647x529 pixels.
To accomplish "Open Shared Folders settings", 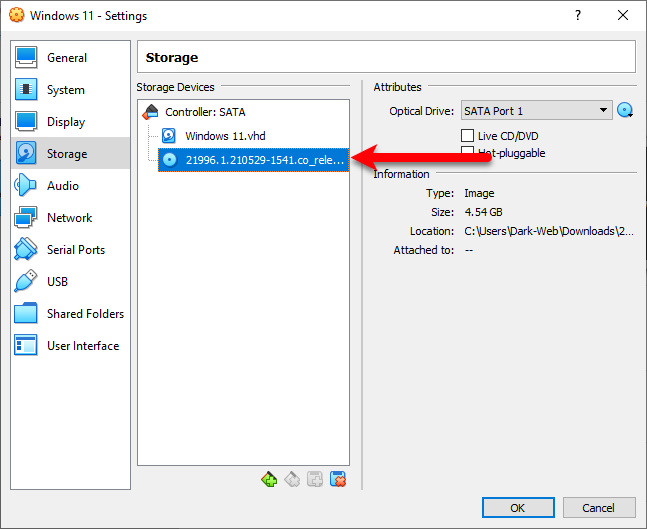I will [71, 314].
